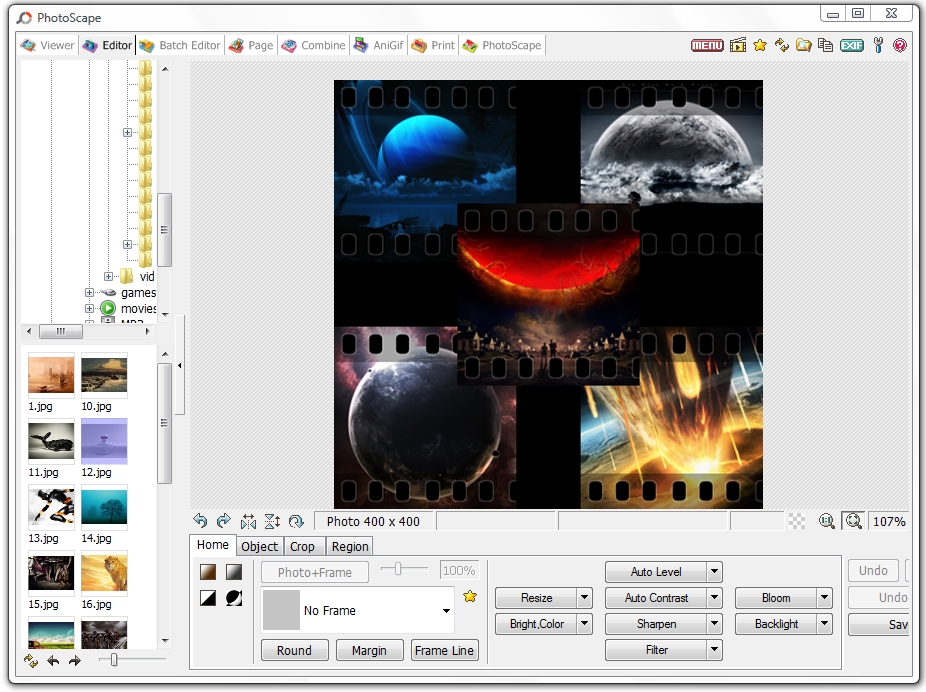Click the copy documents icon in top toolbar
926x692 pixels.
tap(826, 45)
